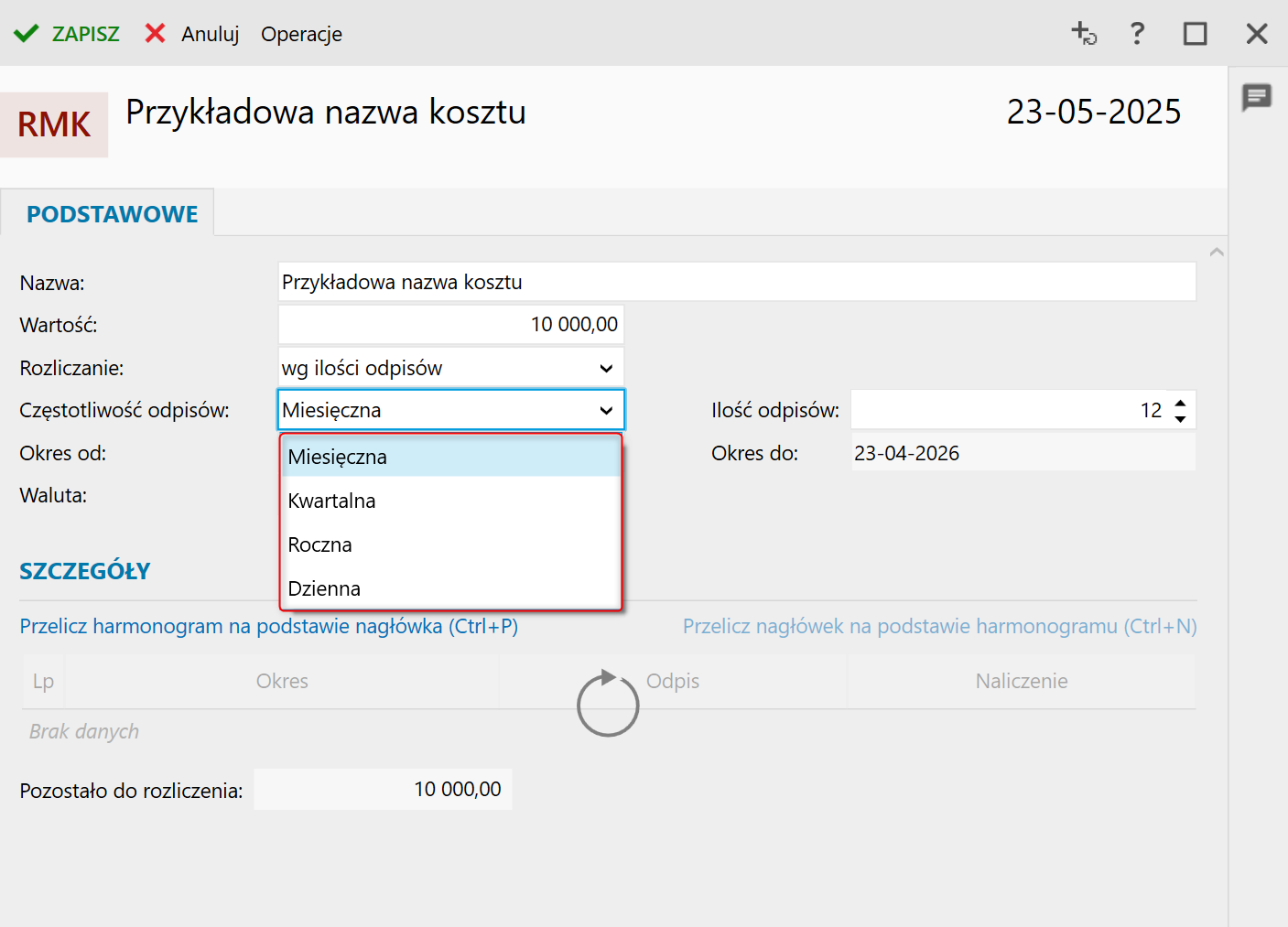Click Anuluj to cancel changes
The width and height of the screenshot is (1288, 927).
pos(210,34)
